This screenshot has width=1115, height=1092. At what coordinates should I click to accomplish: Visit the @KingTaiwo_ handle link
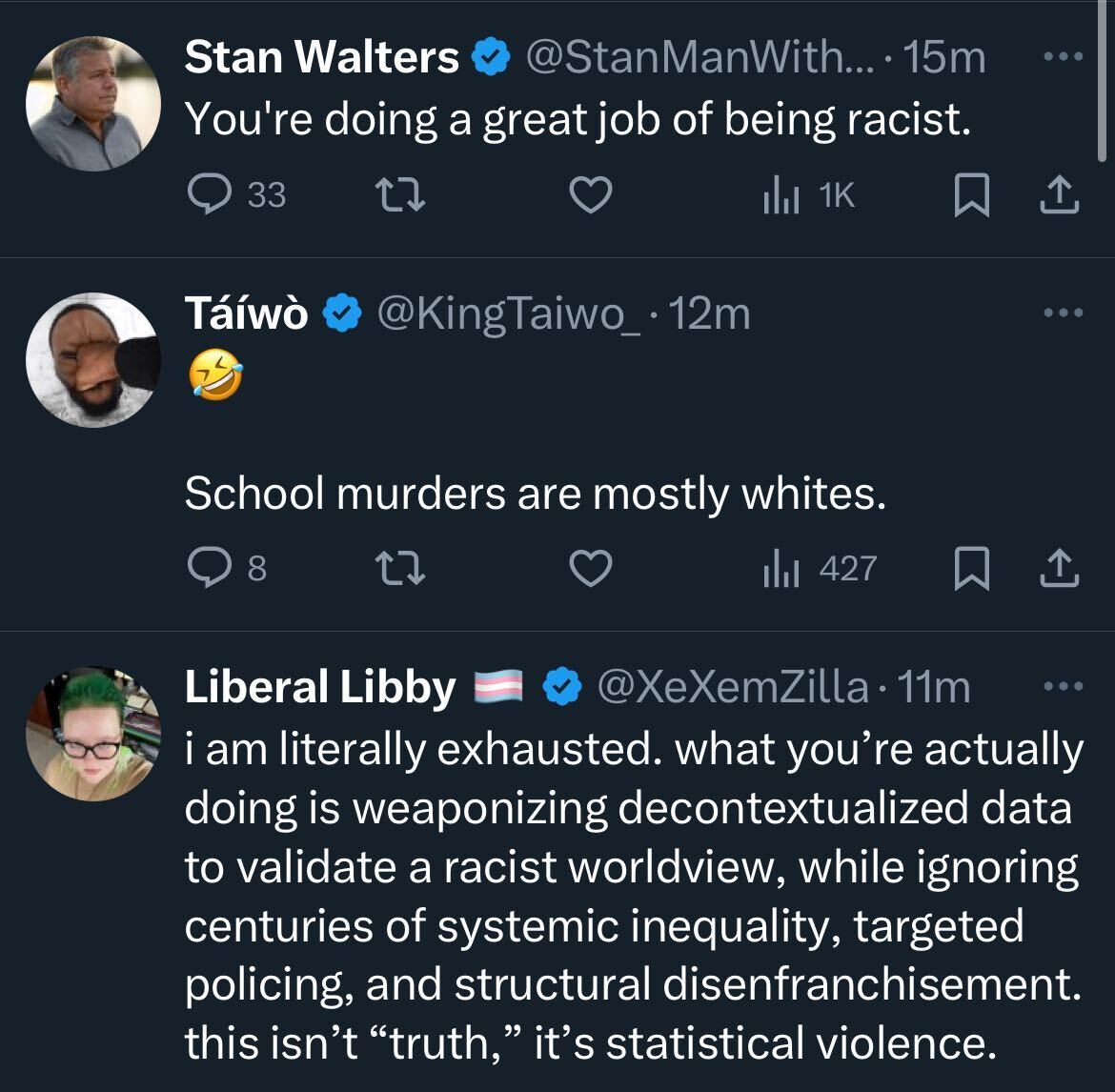(510, 313)
